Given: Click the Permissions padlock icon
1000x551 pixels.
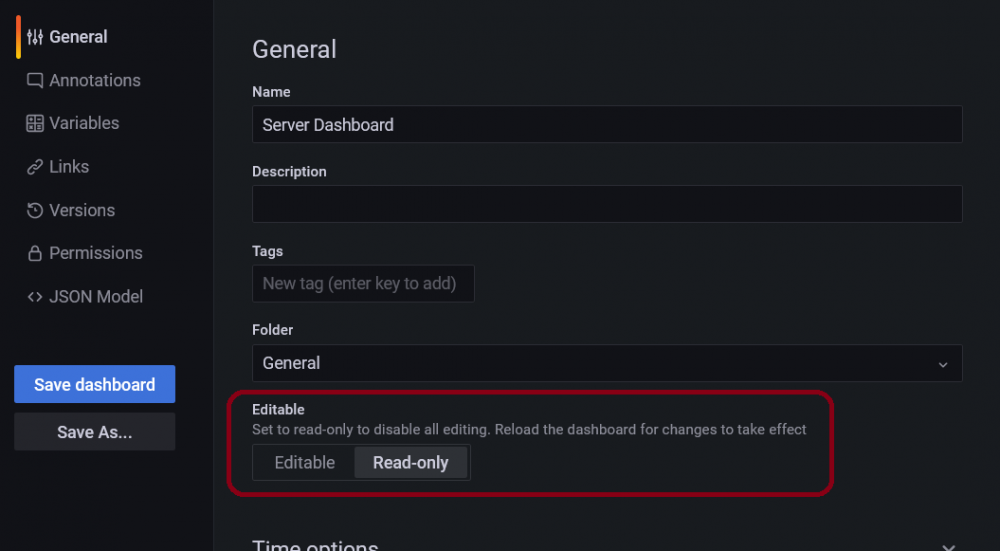Looking at the screenshot, I should pyautogui.click(x=35, y=253).
